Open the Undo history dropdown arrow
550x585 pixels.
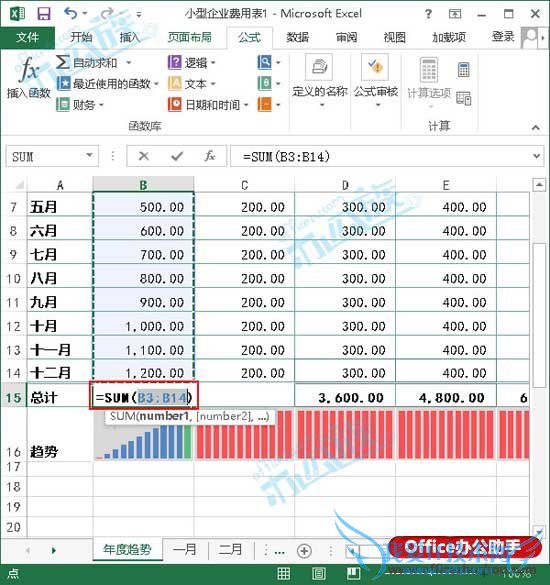[85, 14]
